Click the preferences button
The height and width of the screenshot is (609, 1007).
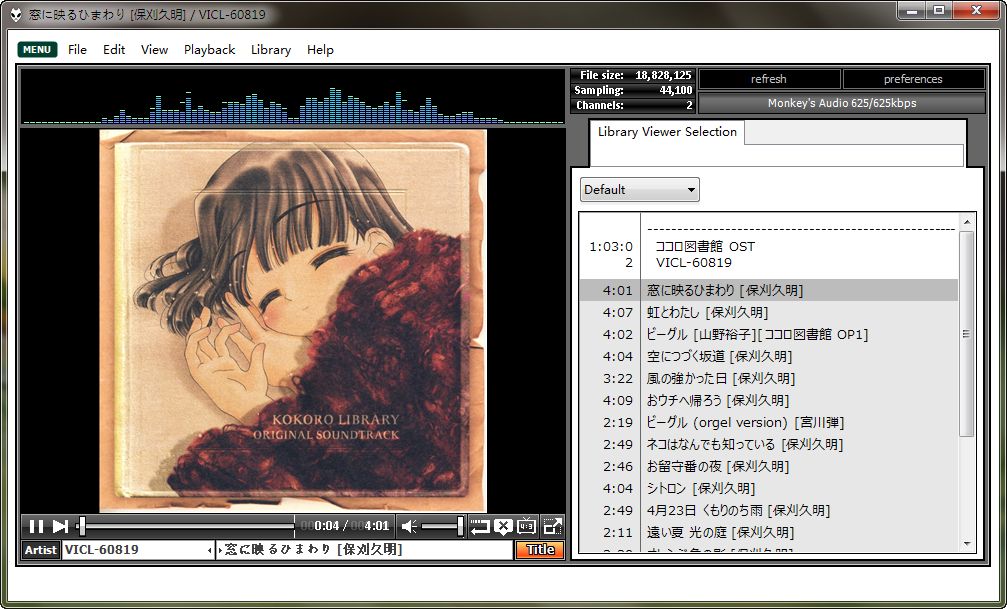click(913, 79)
